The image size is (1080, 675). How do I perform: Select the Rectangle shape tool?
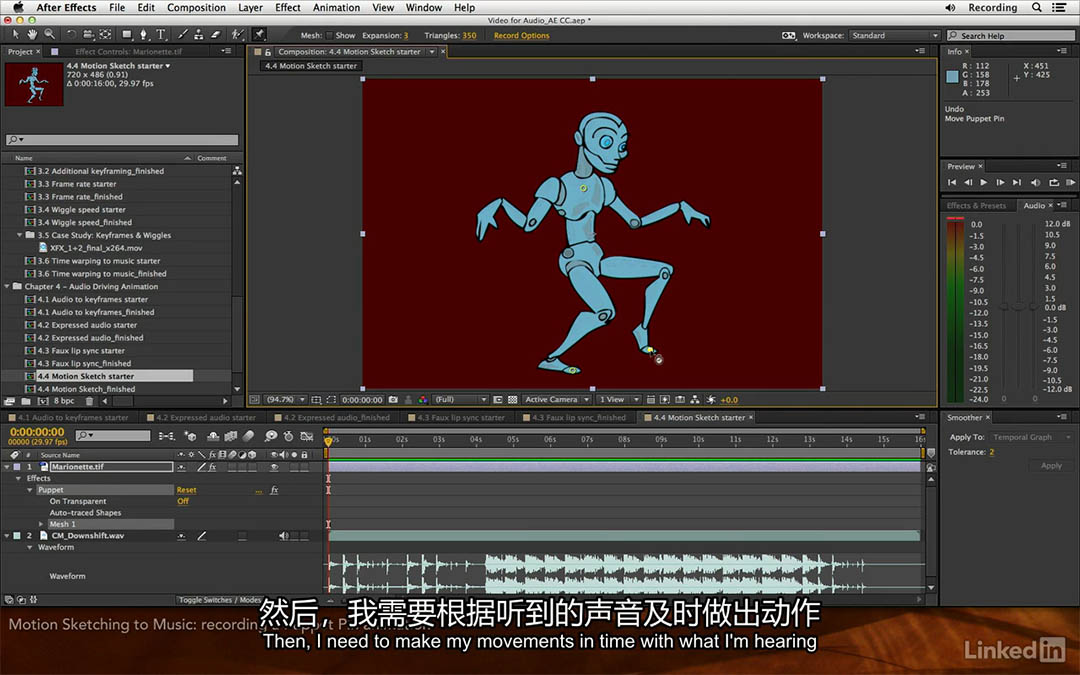tap(127, 34)
